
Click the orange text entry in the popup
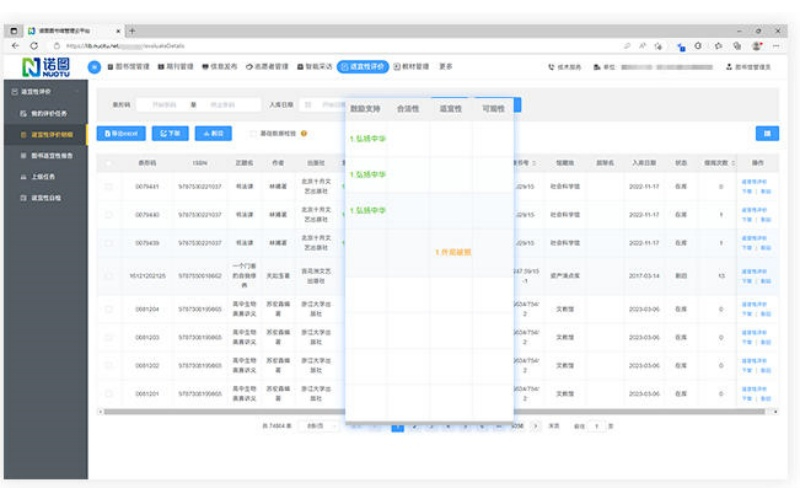point(453,252)
